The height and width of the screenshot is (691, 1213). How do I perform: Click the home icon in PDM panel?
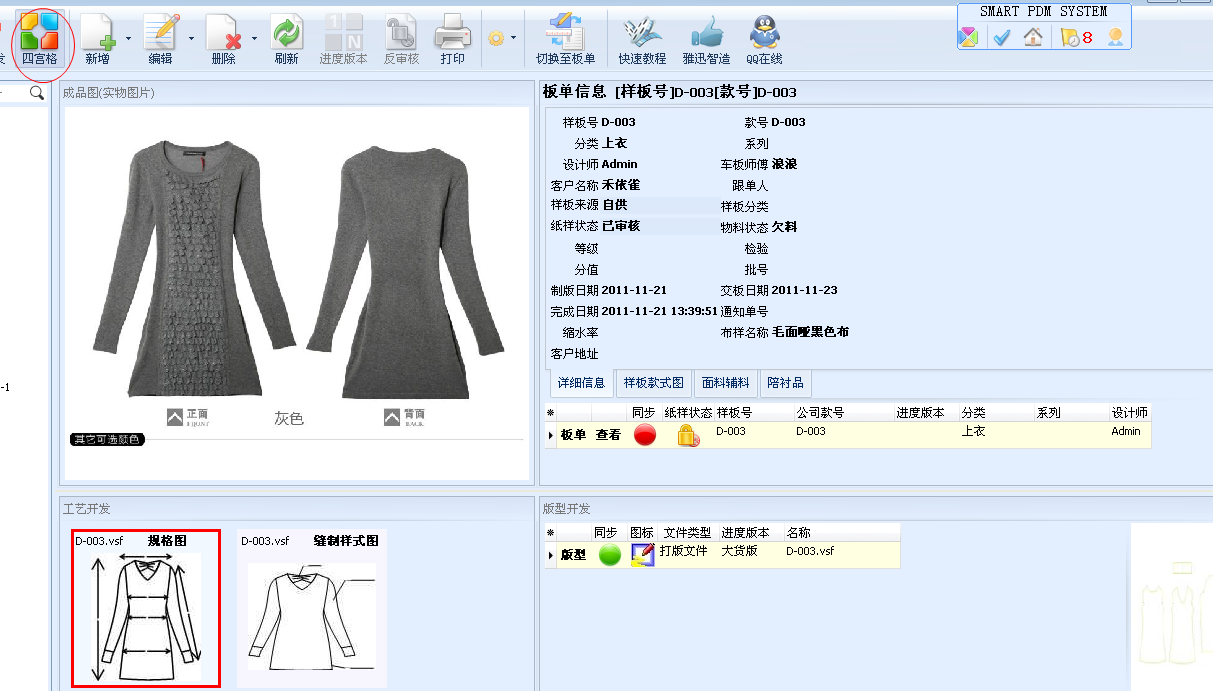tap(1033, 37)
